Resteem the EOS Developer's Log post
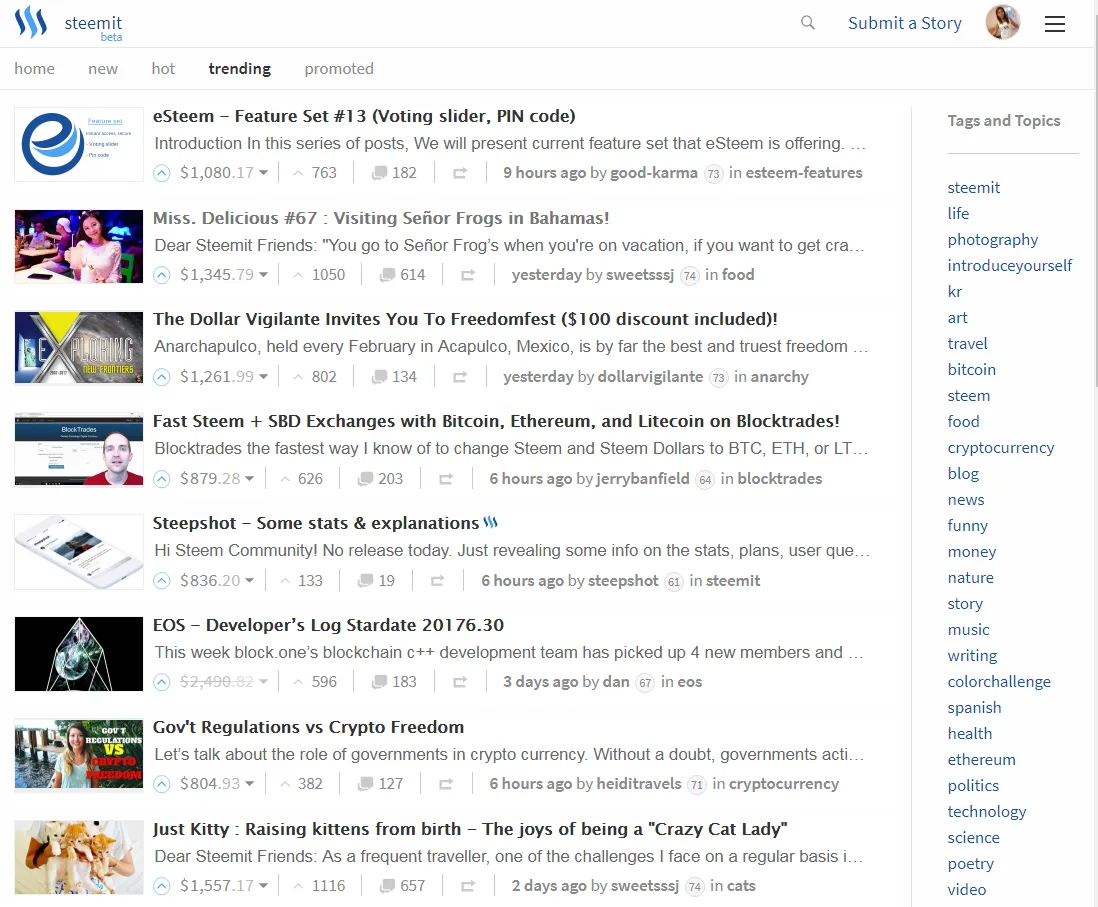The height and width of the screenshot is (907, 1098). 460,682
